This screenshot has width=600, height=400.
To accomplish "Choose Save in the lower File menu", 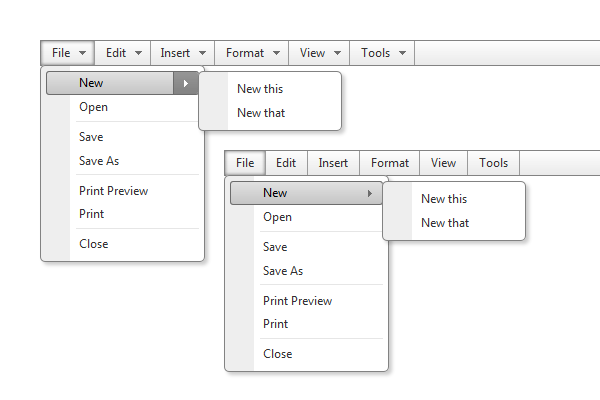I will pyautogui.click(x=275, y=247).
